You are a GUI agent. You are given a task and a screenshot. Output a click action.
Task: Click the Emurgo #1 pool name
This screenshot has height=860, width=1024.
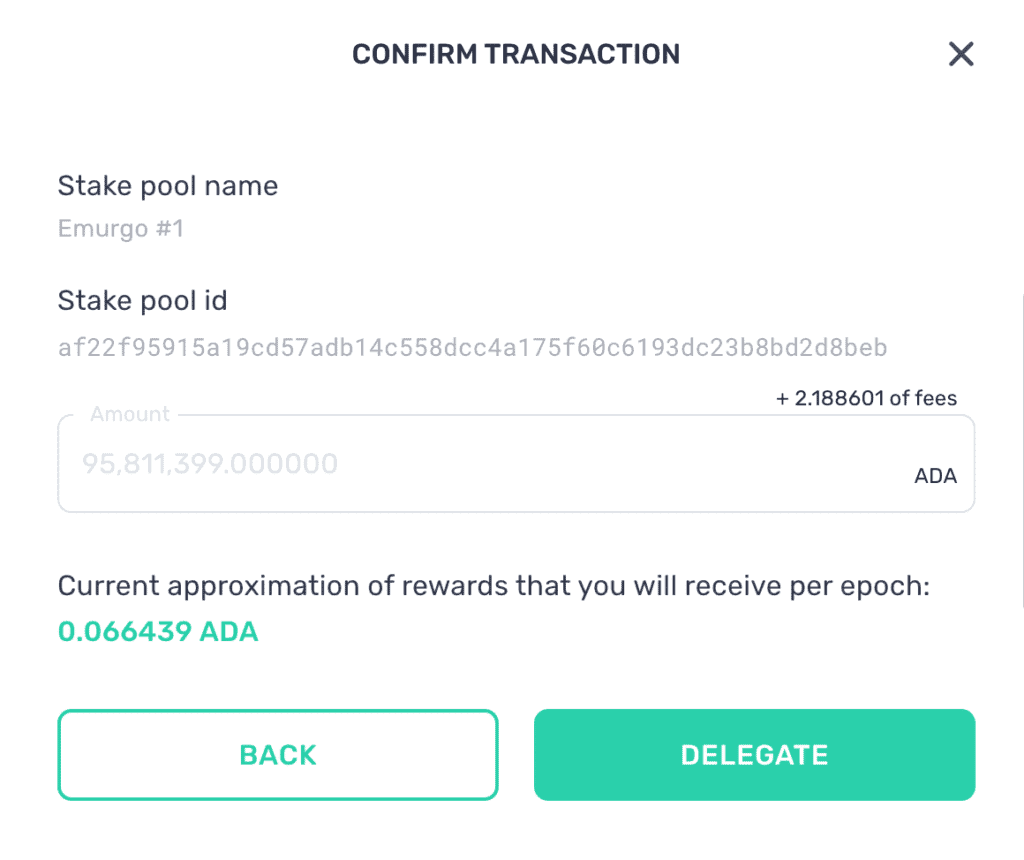pyautogui.click(x=121, y=228)
